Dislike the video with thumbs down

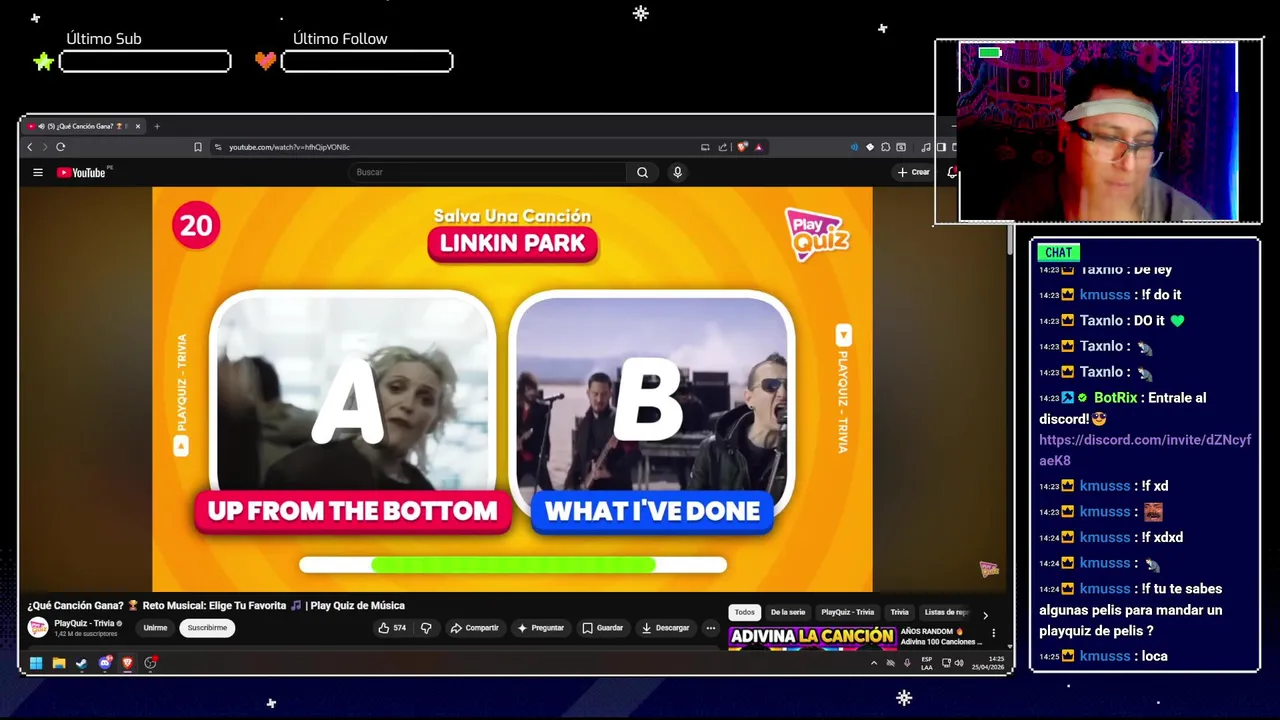pyautogui.click(x=426, y=628)
